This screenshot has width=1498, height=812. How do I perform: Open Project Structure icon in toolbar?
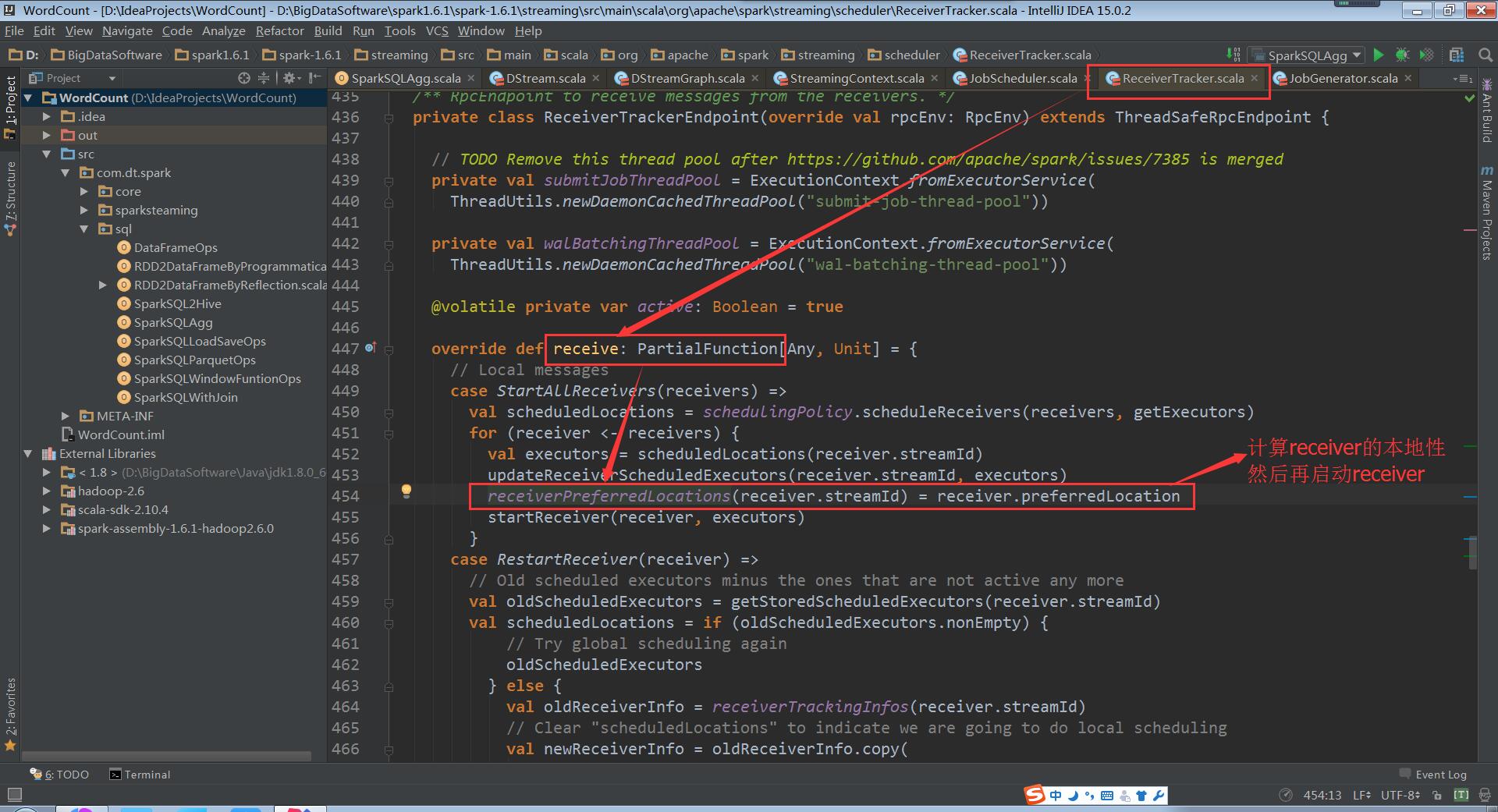point(1456,55)
